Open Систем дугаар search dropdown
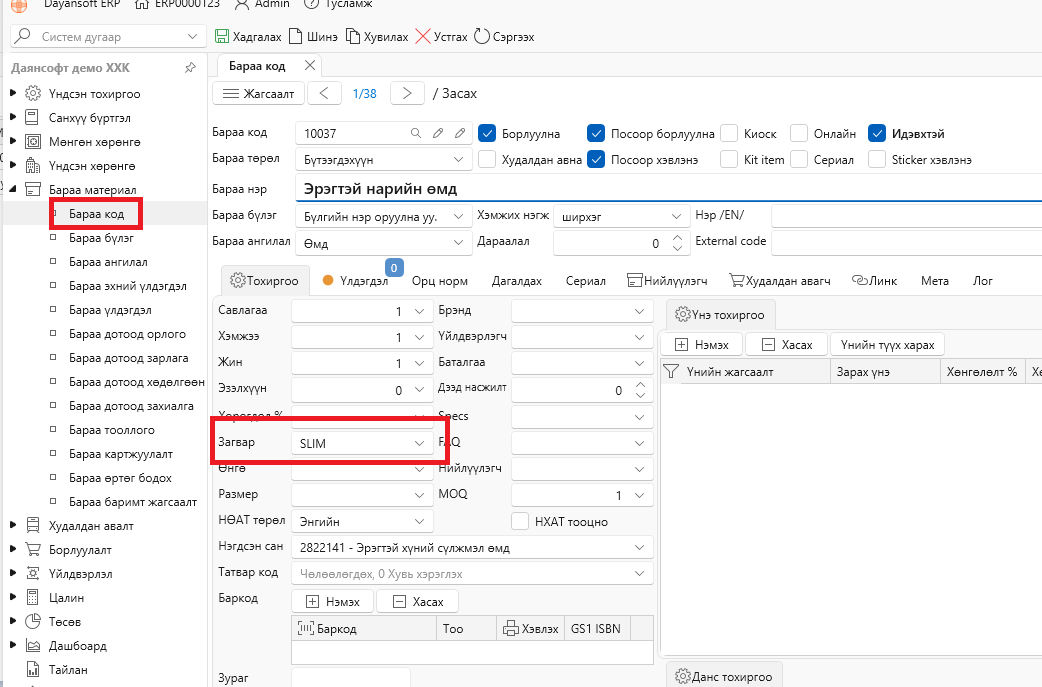This screenshot has width=1042, height=687. click(x=192, y=37)
